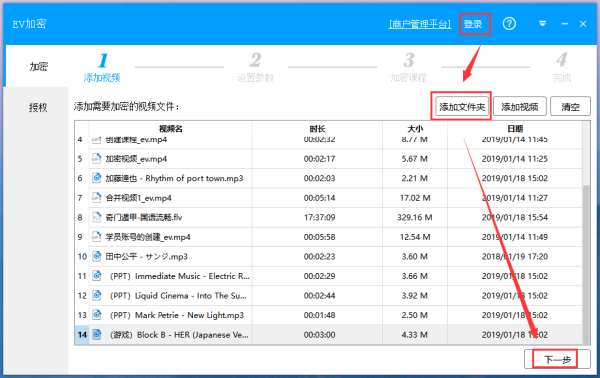The image size is (600, 378).
Task: Open the 商户管理平台 link
Action: 420,24
